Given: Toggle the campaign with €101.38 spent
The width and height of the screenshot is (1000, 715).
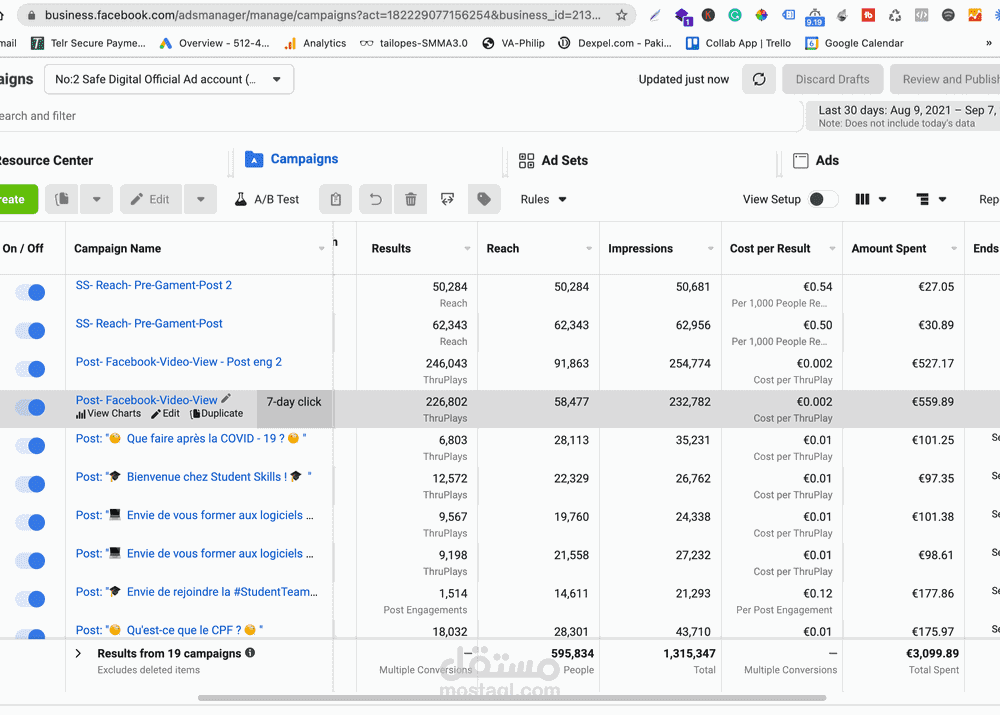Looking at the screenshot, I should point(31,522).
